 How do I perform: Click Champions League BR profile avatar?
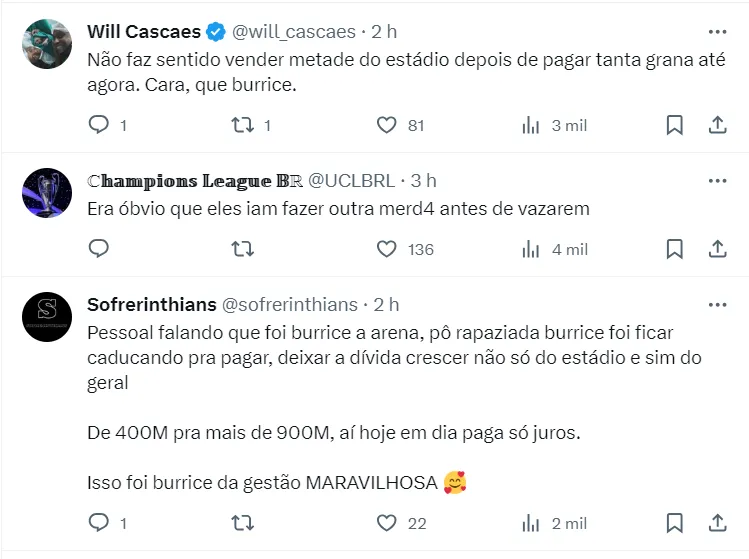[46, 193]
